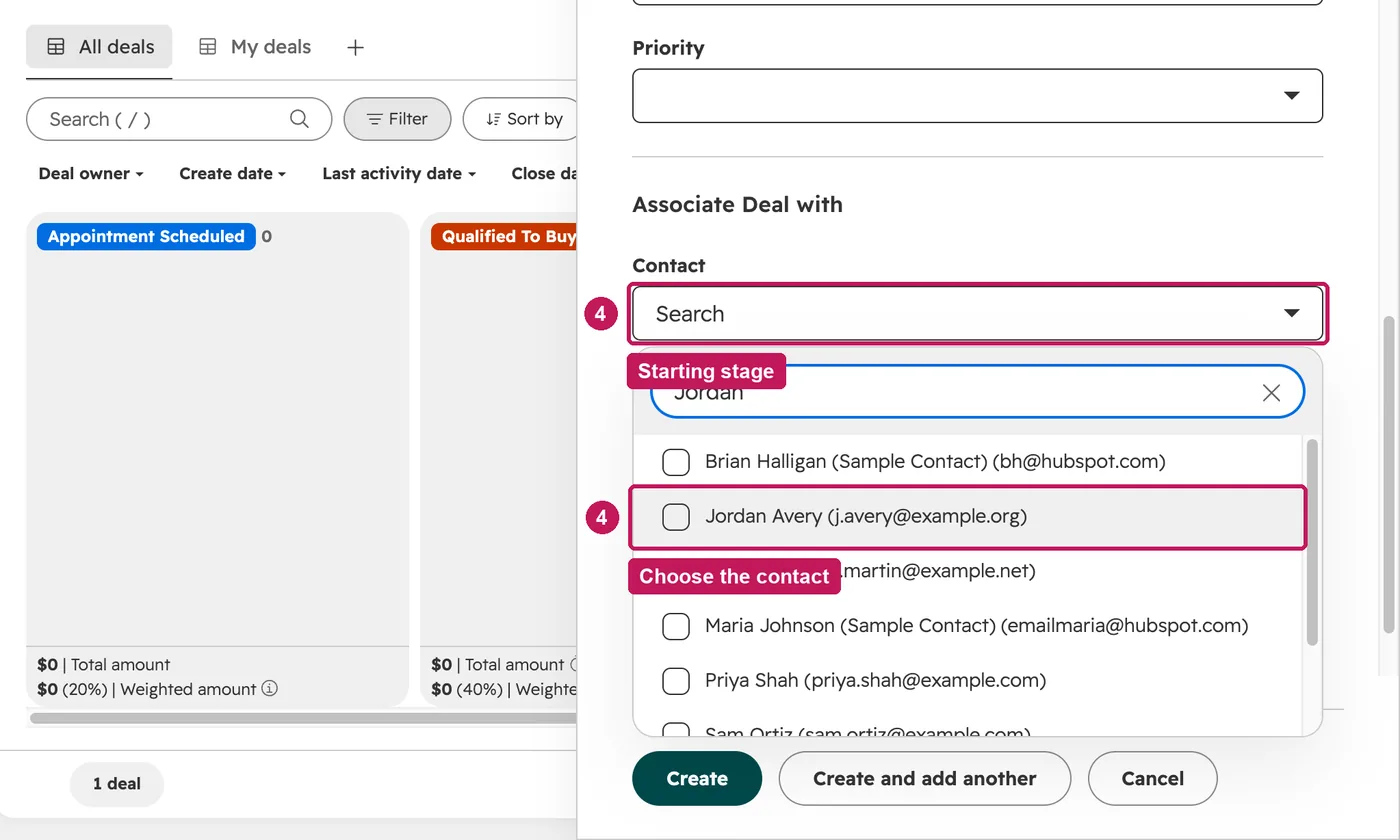
Task: Switch to the All deals tab
Action: 99,47
